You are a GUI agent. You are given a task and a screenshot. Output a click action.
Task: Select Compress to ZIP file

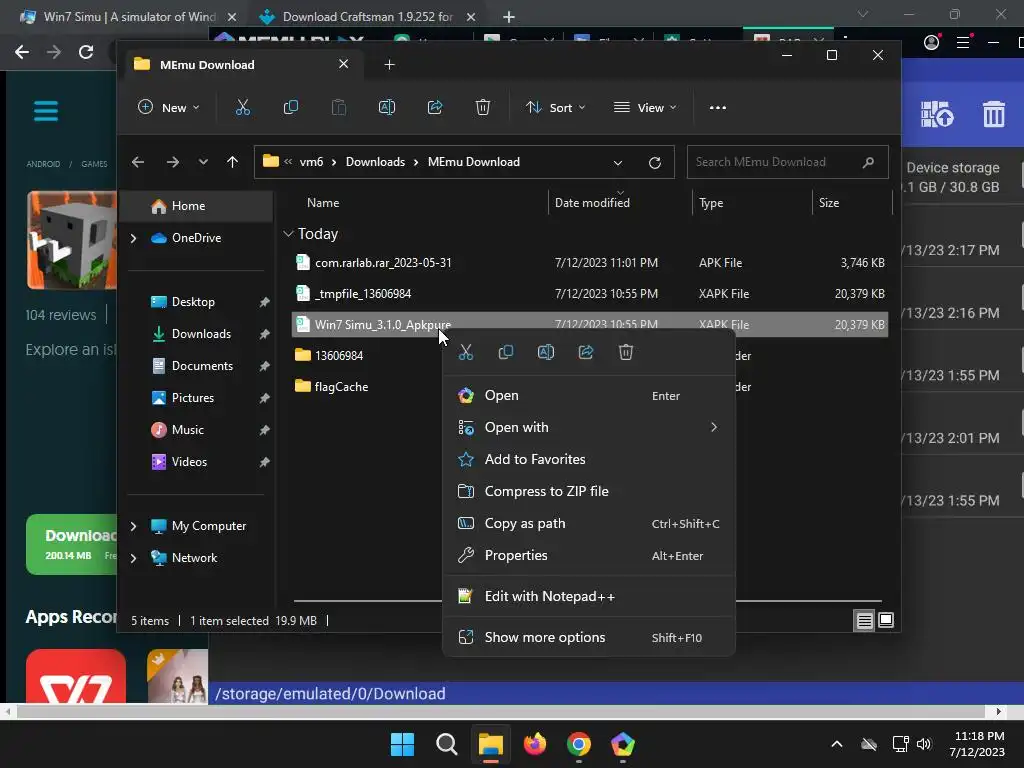[588, 492]
